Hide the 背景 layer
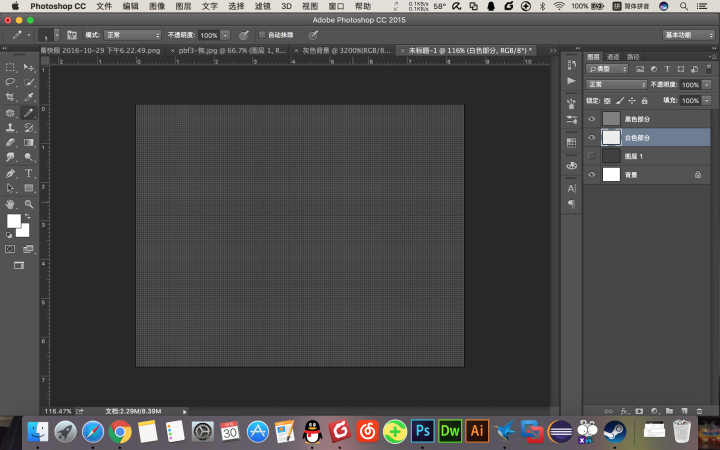The height and width of the screenshot is (450, 720). point(591,174)
